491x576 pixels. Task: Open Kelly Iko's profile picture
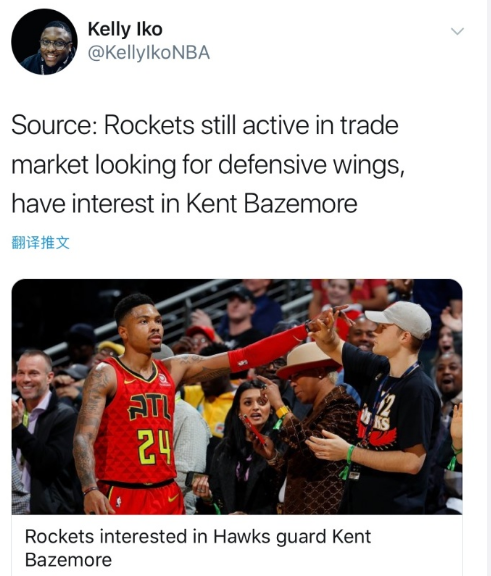click(x=44, y=42)
